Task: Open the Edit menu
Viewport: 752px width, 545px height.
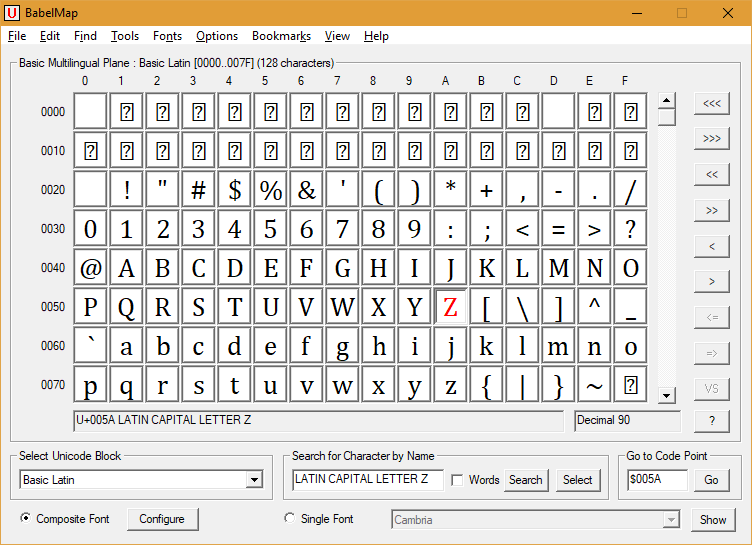Action: (49, 36)
